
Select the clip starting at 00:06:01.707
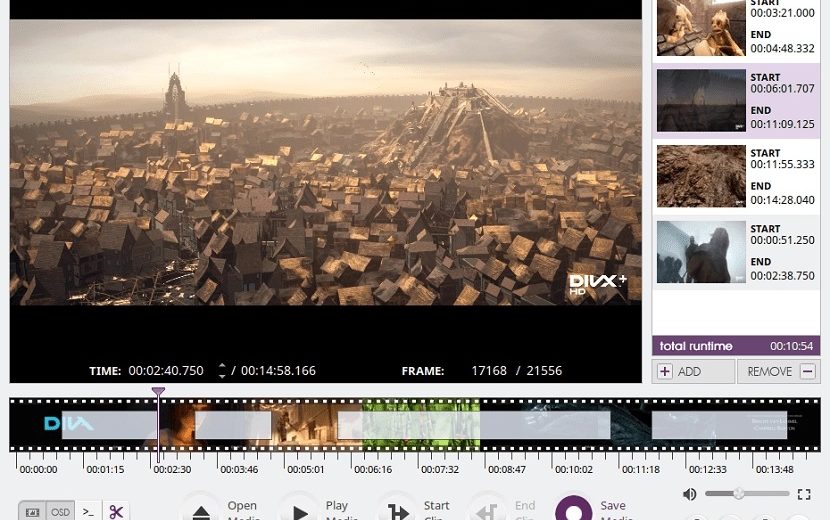[736, 101]
